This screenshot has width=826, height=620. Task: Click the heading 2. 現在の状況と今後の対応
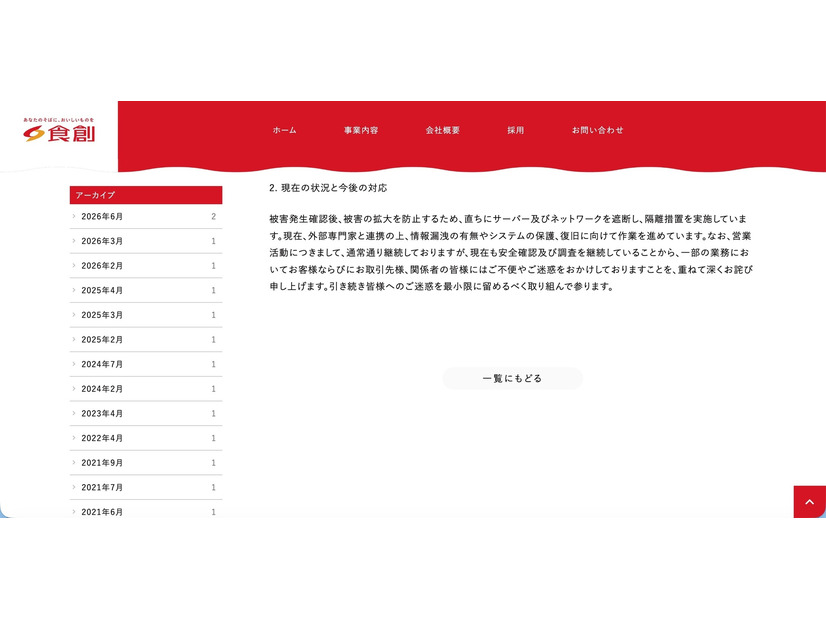click(328, 188)
